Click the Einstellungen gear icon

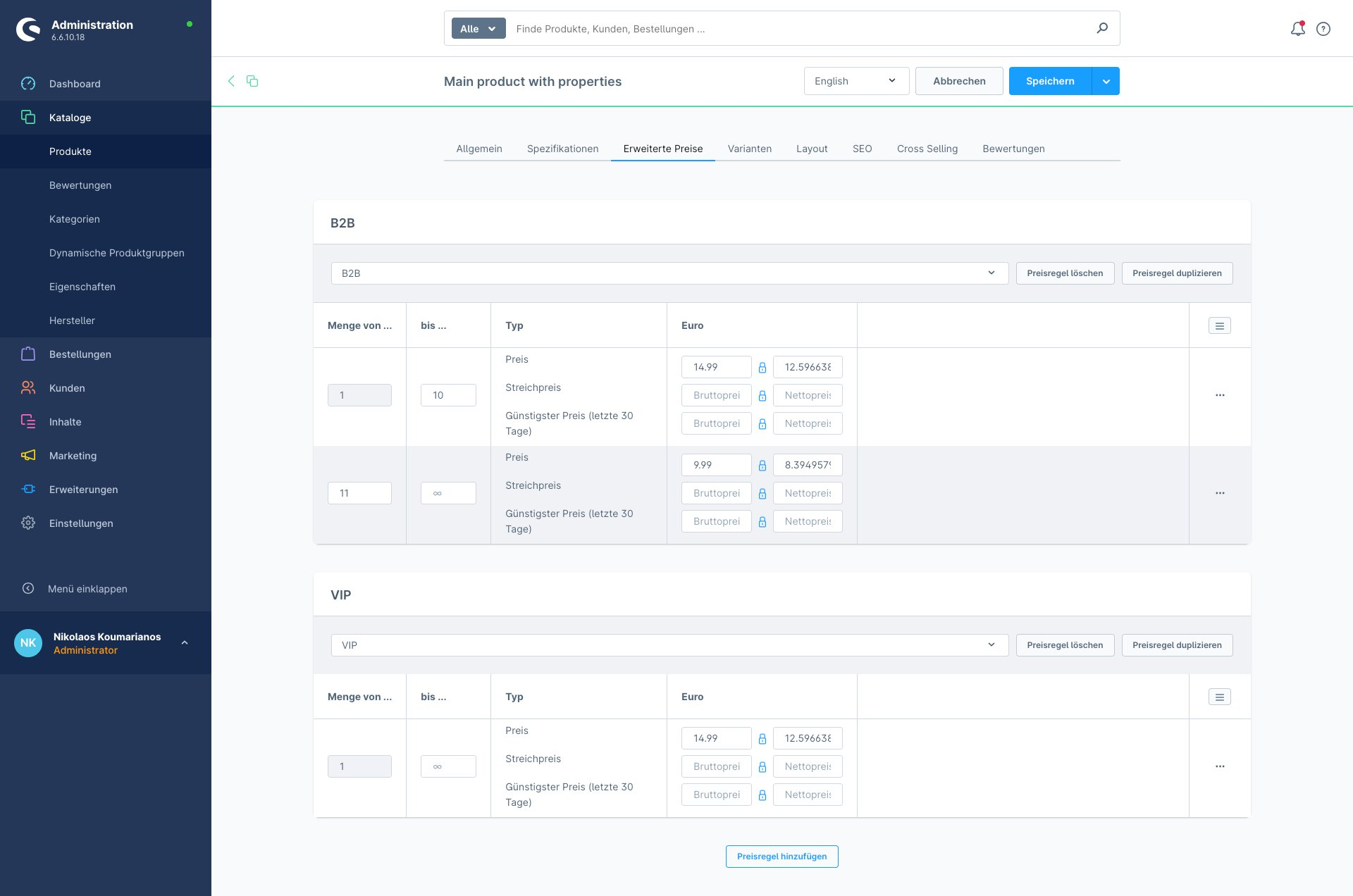28,523
